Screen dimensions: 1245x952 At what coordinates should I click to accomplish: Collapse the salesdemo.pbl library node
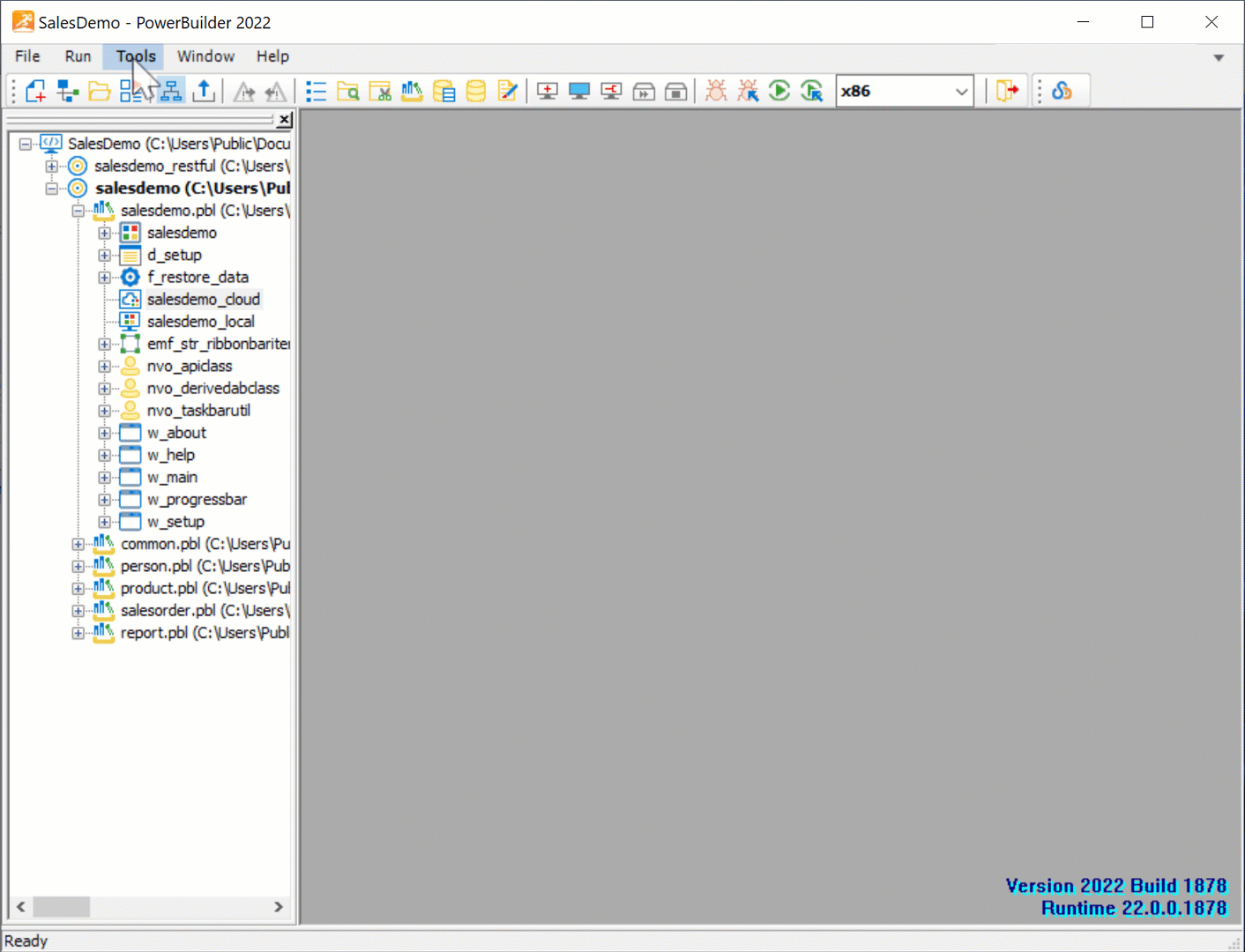click(78, 211)
